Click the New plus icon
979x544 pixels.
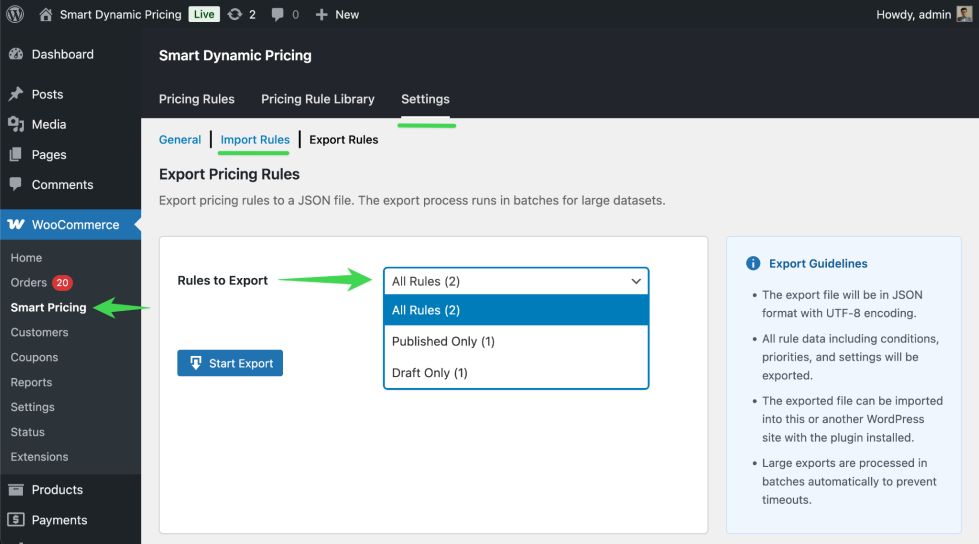[x=321, y=14]
